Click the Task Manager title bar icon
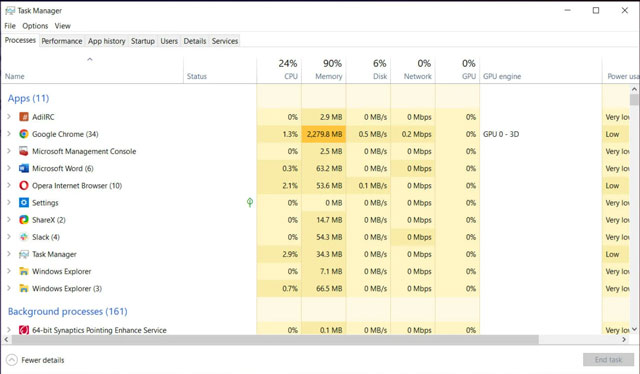 tap(10, 11)
